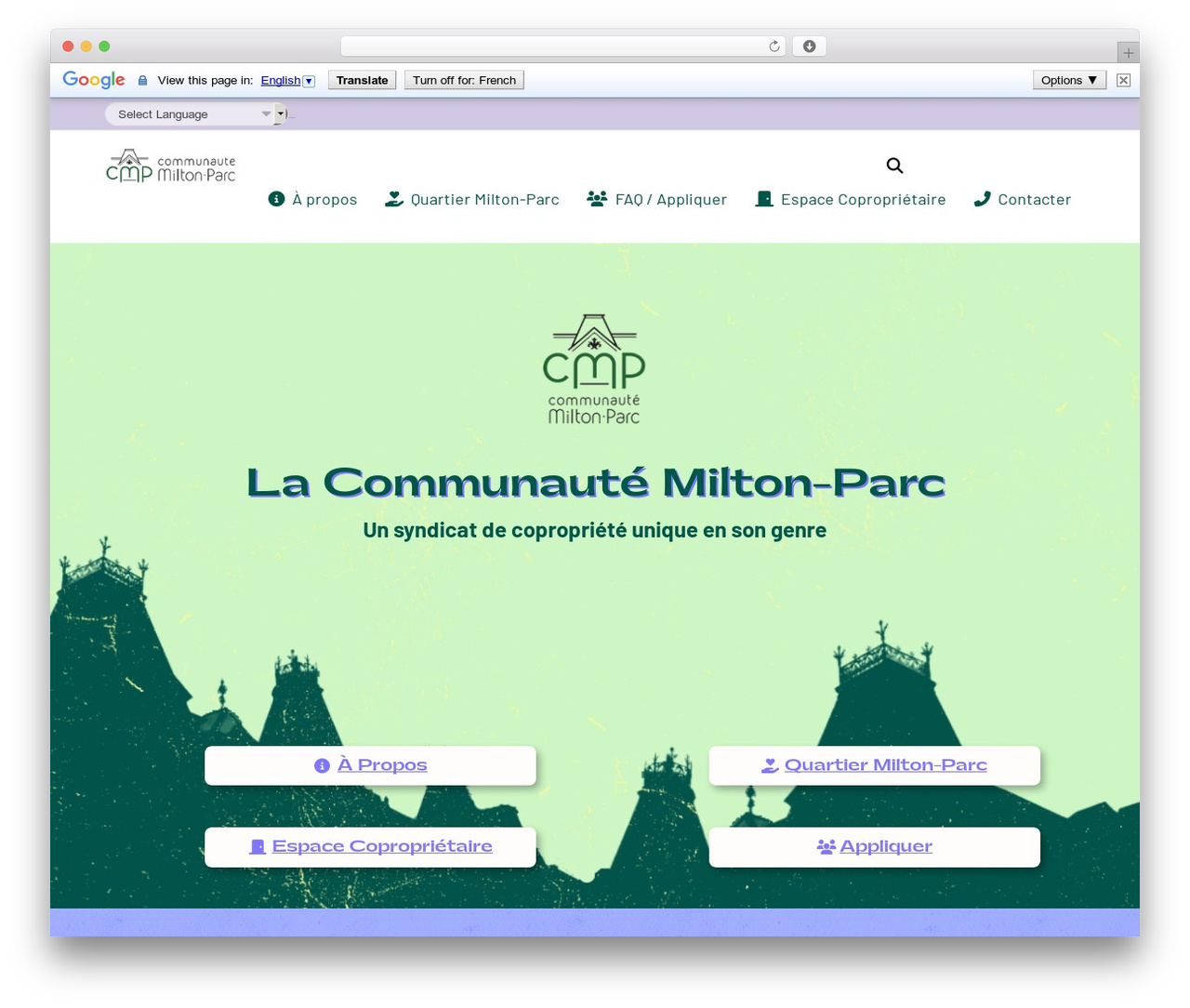The height and width of the screenshot is (1008, 1190).
Task: Click the CMP header logo
Action: pos(170,166)
